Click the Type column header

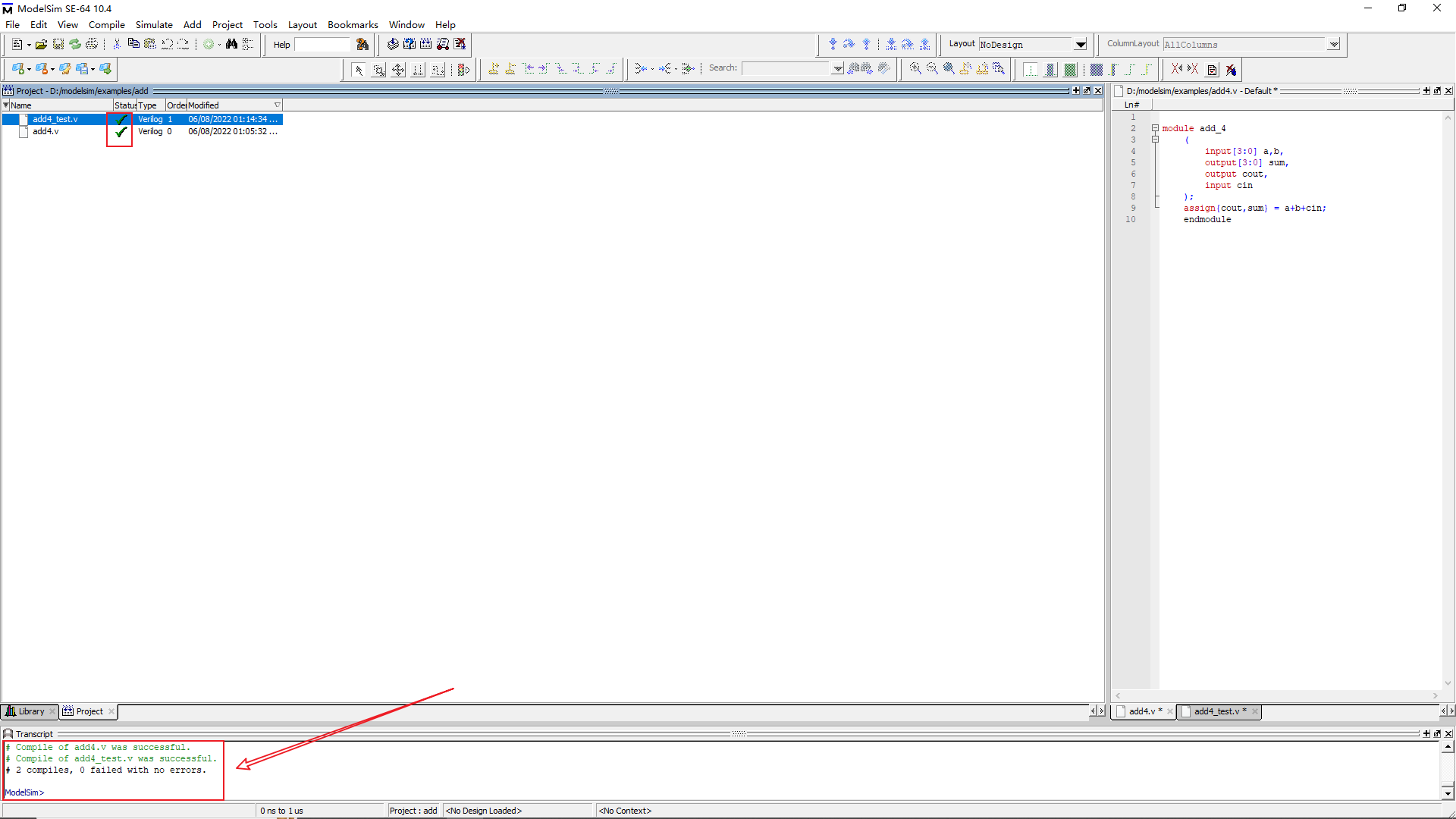pos(151,105)
